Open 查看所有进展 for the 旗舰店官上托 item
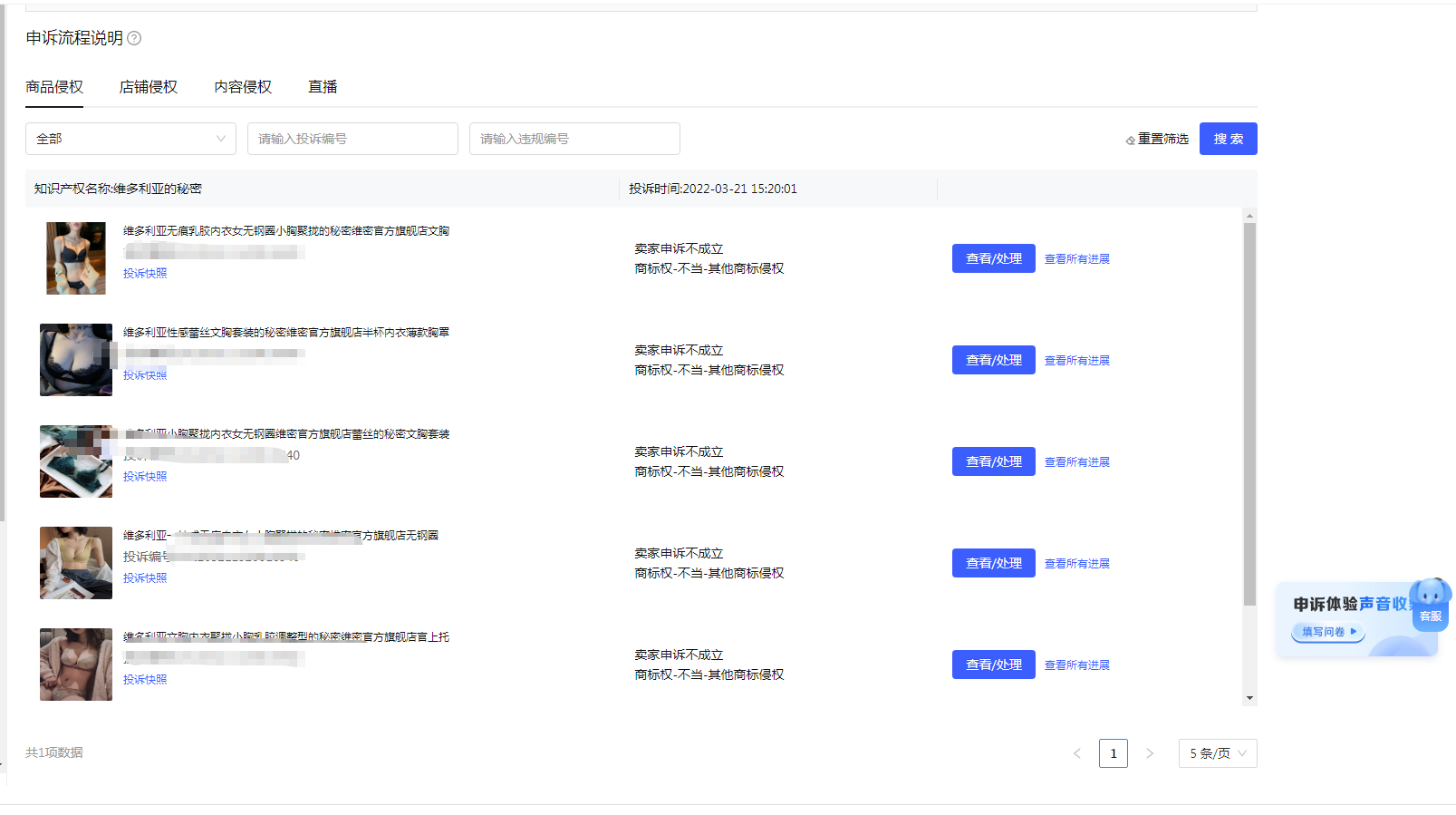Screen dimensions: 1456x815 tap(1077, 665)
